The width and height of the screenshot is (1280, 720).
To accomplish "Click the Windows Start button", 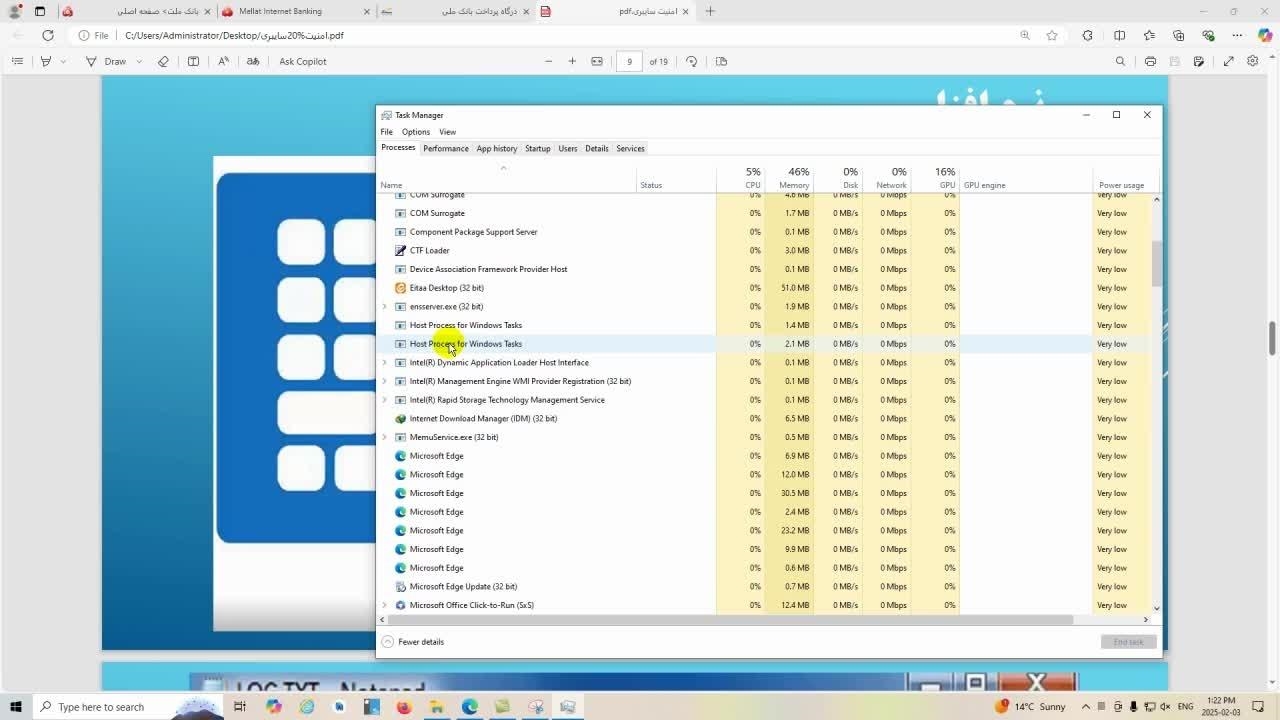I will (15, 707).
